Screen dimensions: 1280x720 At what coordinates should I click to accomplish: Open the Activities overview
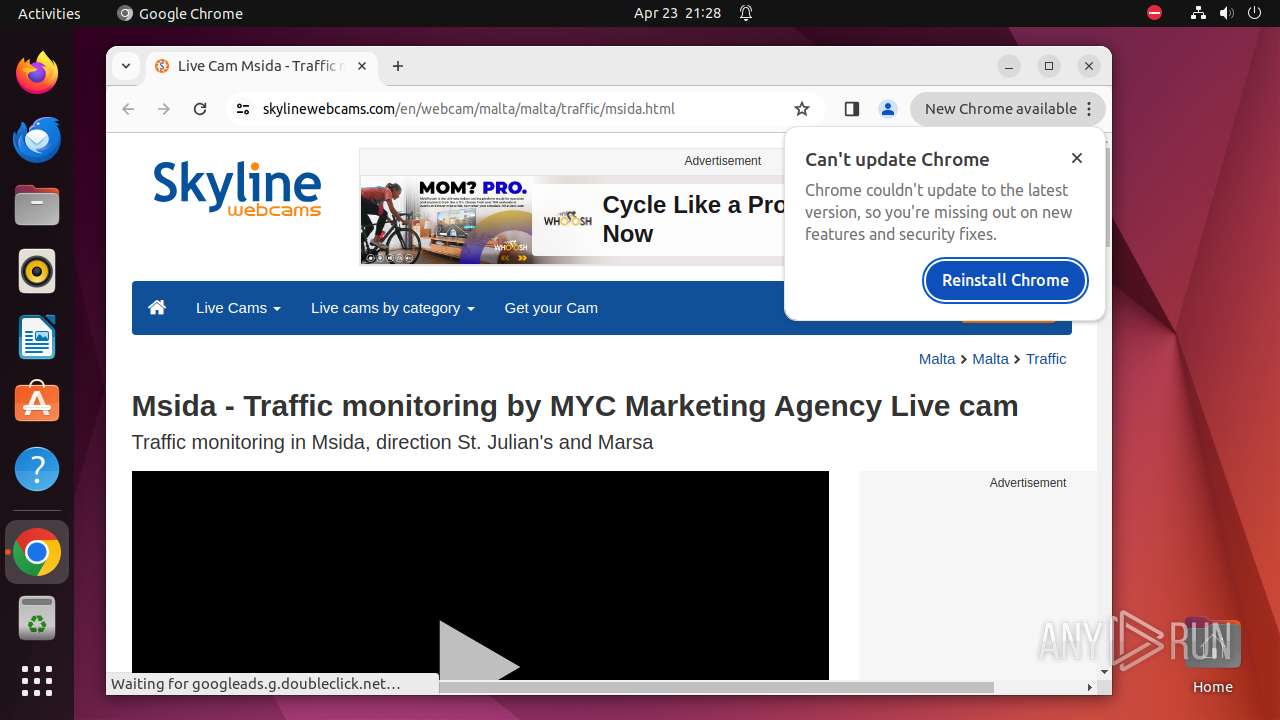coord(49,13)
